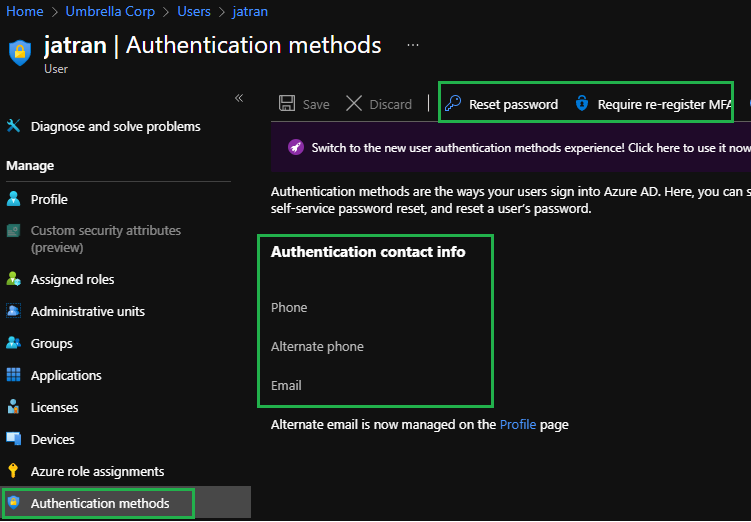The width and height of the screenshot is (751, 522).
Task: Click the Email field label
Action: tap(286, 386)
